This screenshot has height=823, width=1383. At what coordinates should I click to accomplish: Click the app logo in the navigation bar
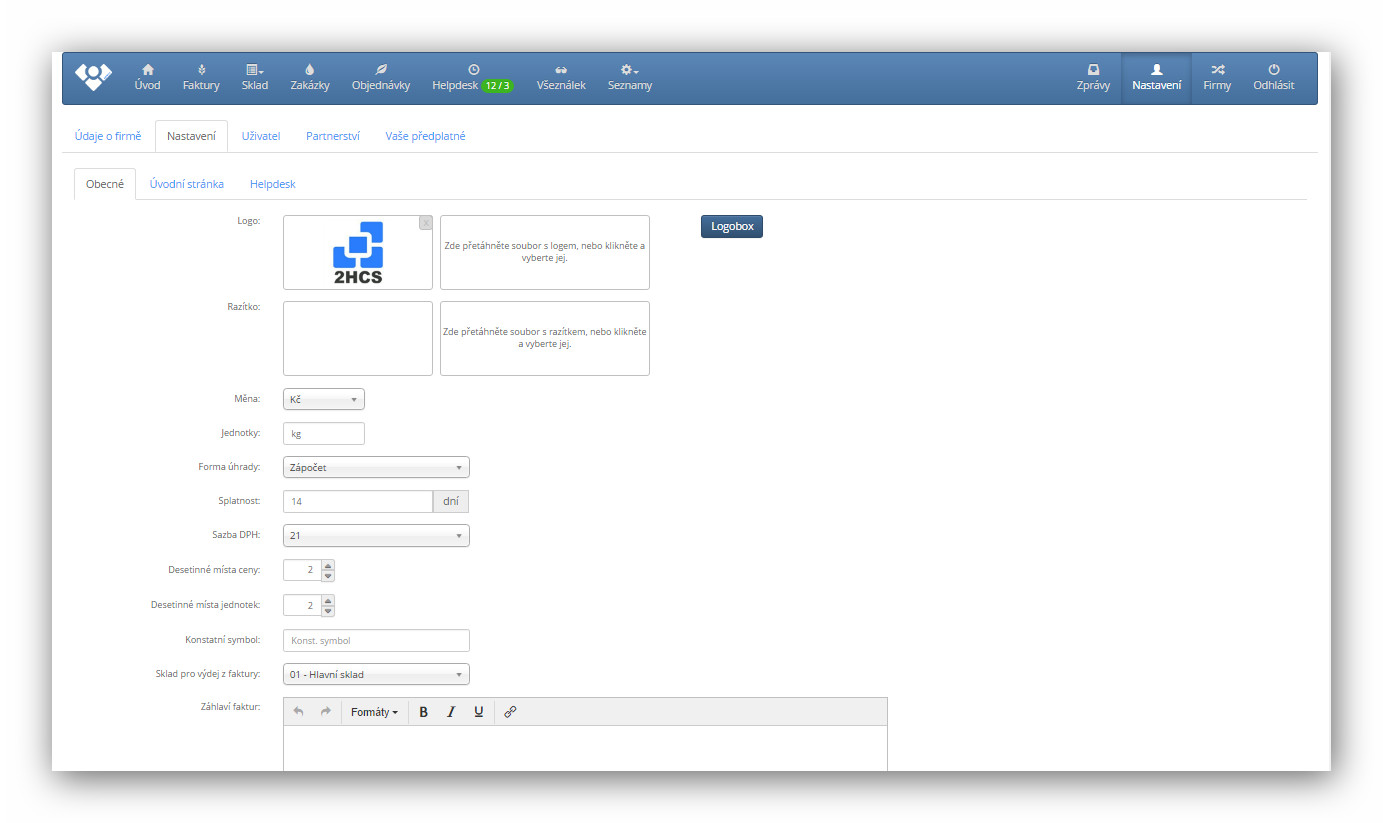pos(93,77)
